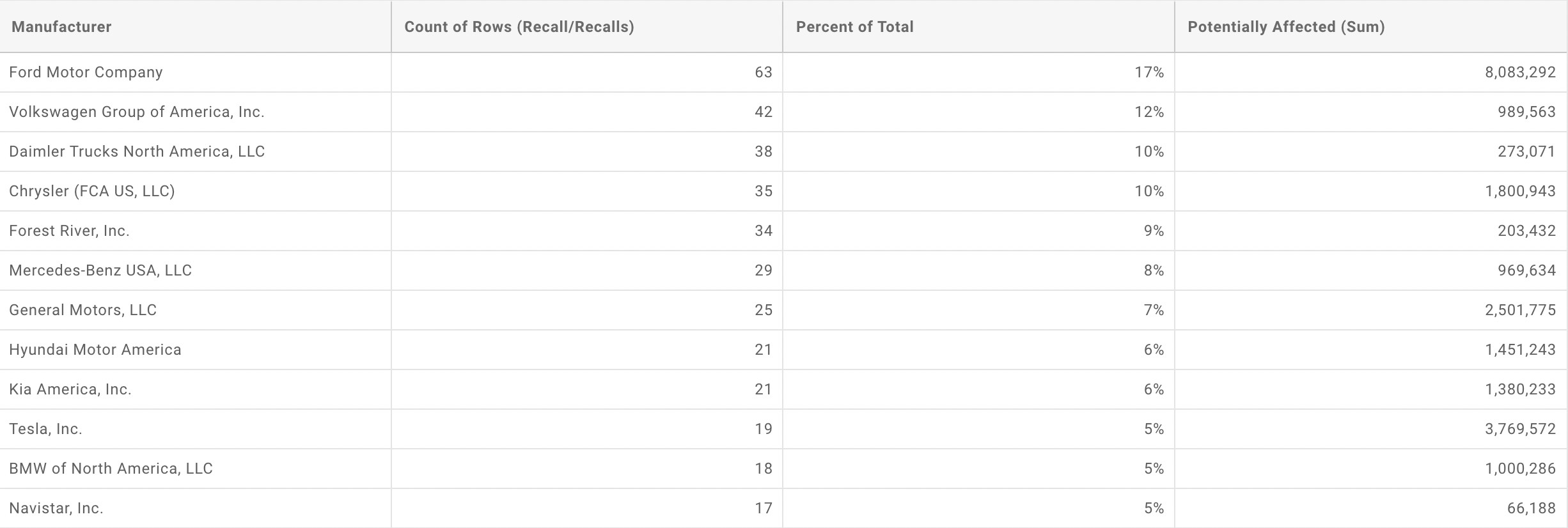This screenshot has height=528, width=1568.
Task: Click the General Motors, LLC cell
Action: click(196, 310)
